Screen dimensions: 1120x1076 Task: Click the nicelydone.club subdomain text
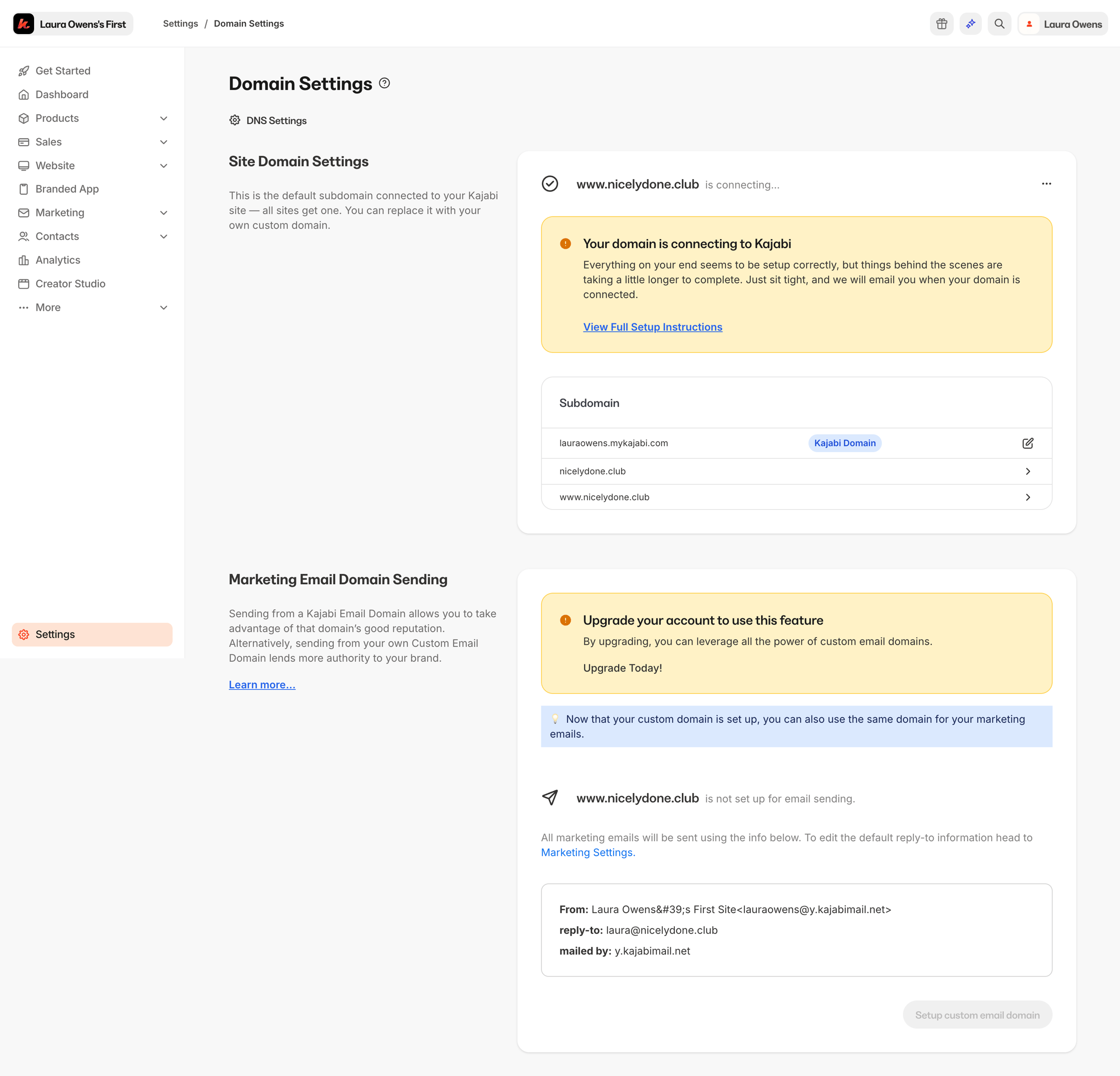593,471
